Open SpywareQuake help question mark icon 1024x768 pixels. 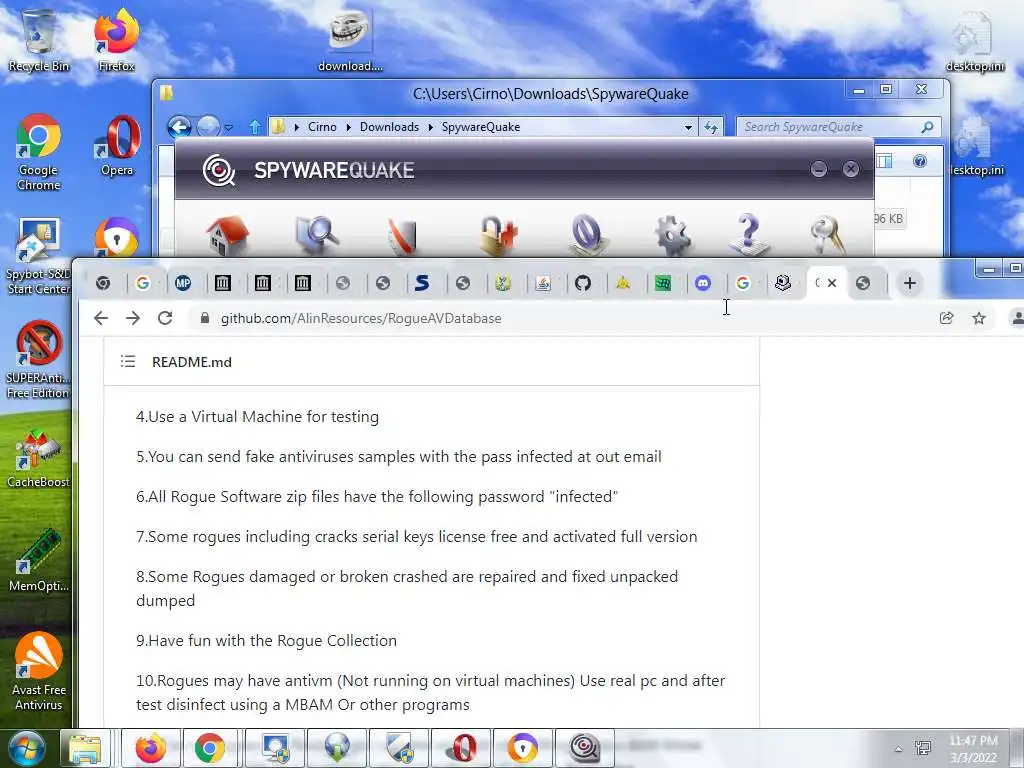pos(748,234)
